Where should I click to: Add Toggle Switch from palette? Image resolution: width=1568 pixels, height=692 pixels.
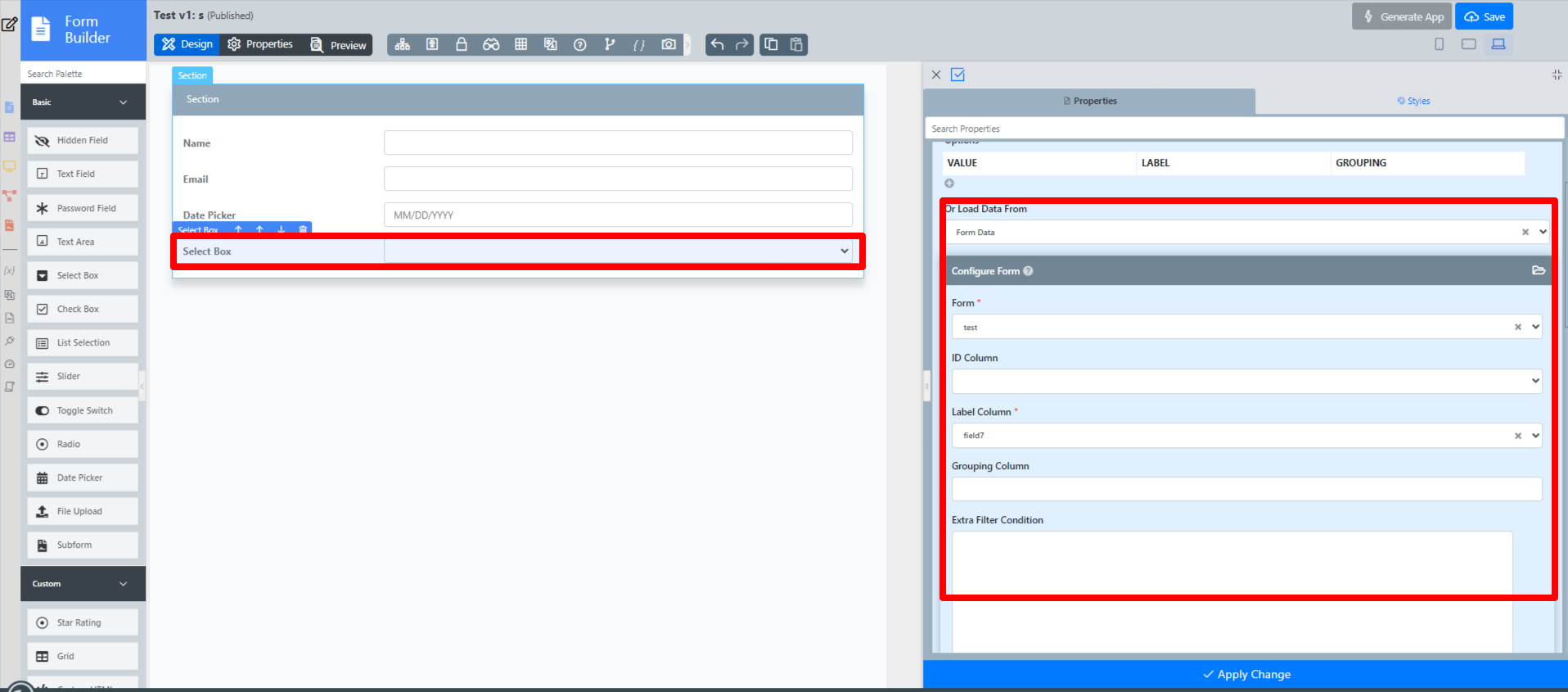tap(83, 410)
